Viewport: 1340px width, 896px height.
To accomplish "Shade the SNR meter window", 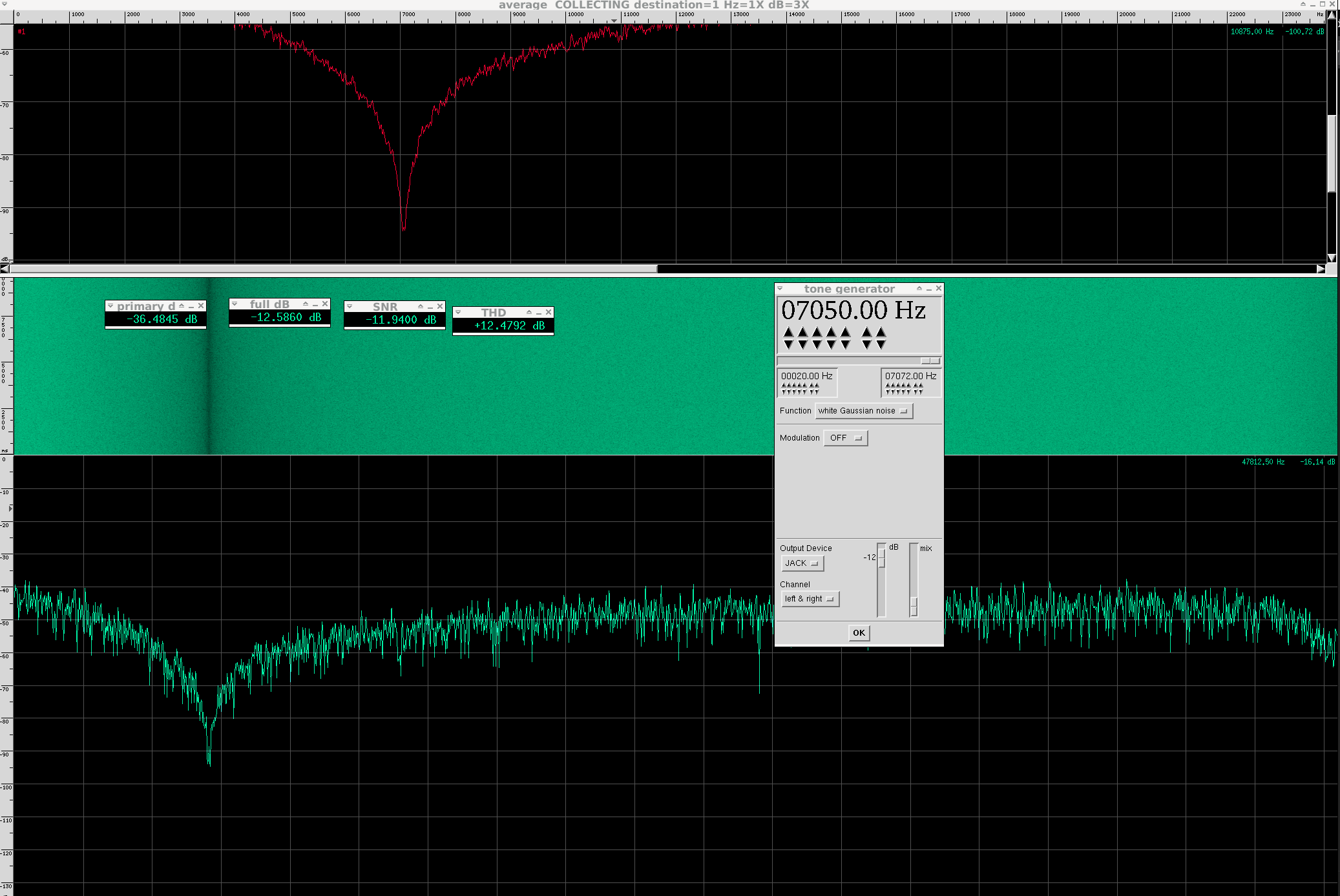I will [x=421, y=307].
